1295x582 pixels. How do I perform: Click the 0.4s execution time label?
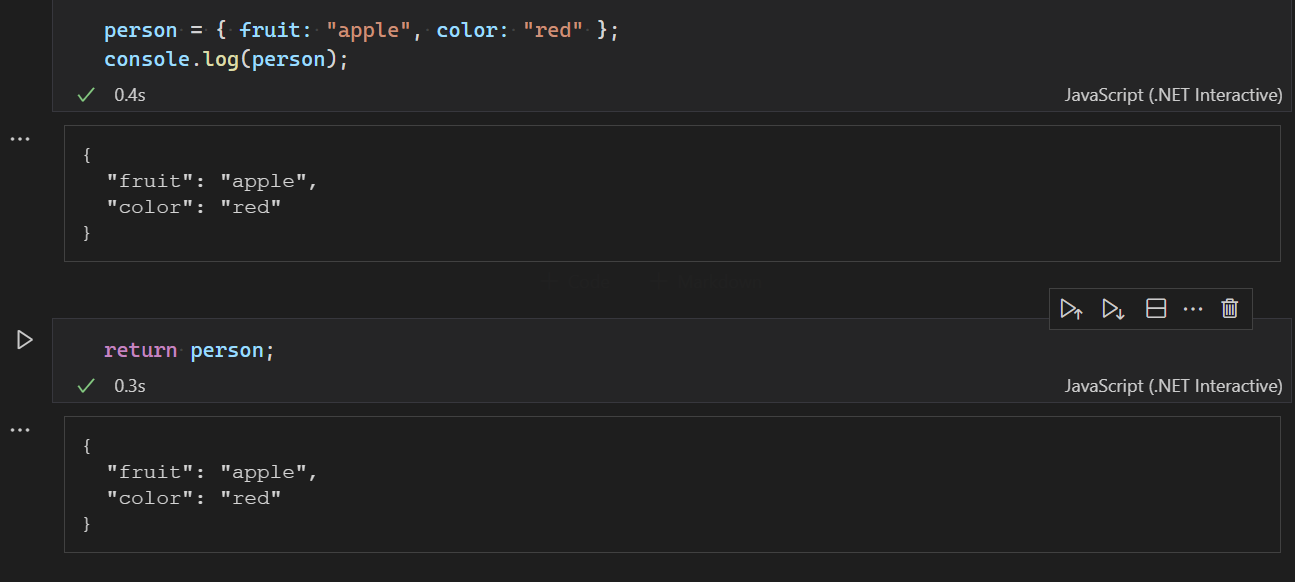coord(129,94)
